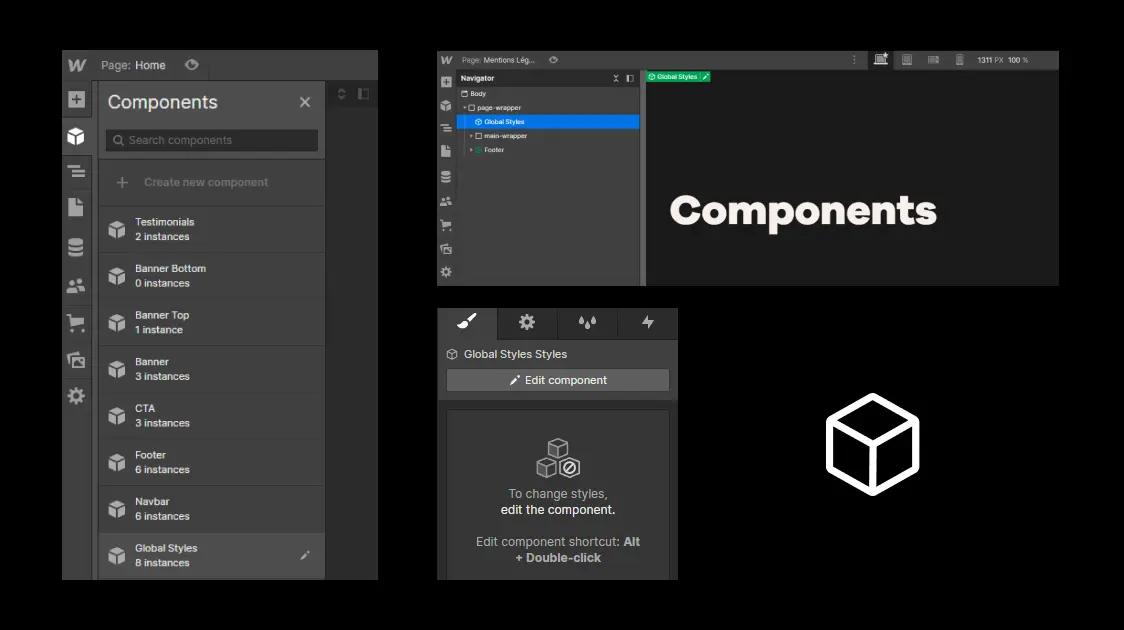Select Banner 3 instances component row
The image size is (1124, 630).
click(212, 369)
